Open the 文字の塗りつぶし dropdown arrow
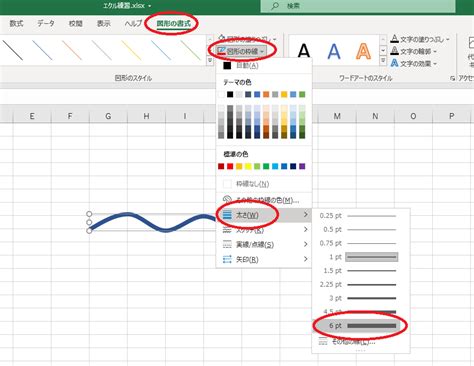Image resolution: width=474 pixels, height=366 pixels. (448, 39)
